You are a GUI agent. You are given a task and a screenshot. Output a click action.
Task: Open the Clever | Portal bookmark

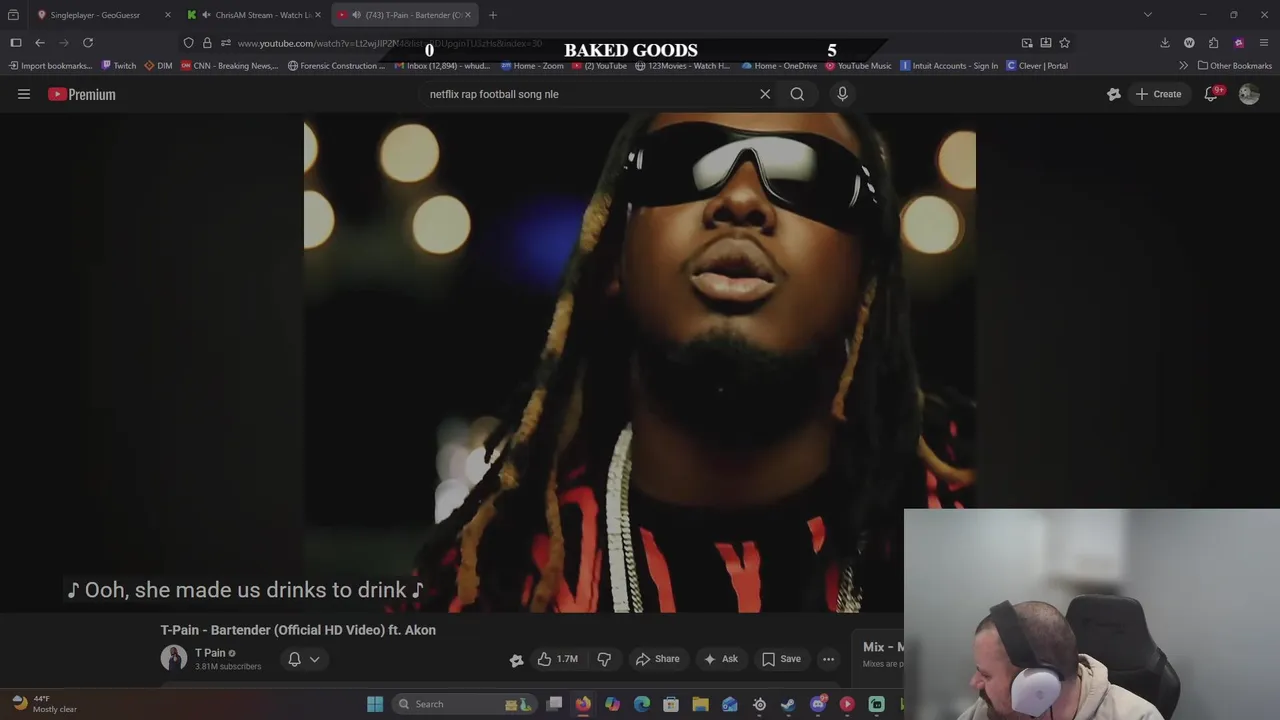coord(1037,66)
